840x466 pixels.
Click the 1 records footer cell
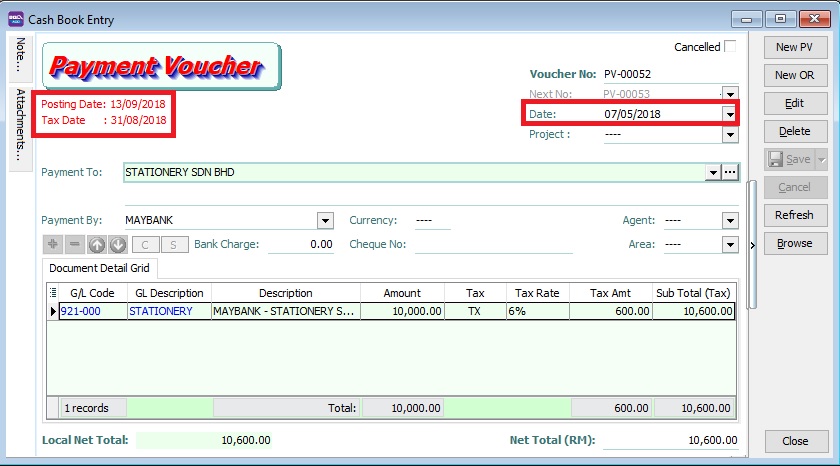pos(93,408)
